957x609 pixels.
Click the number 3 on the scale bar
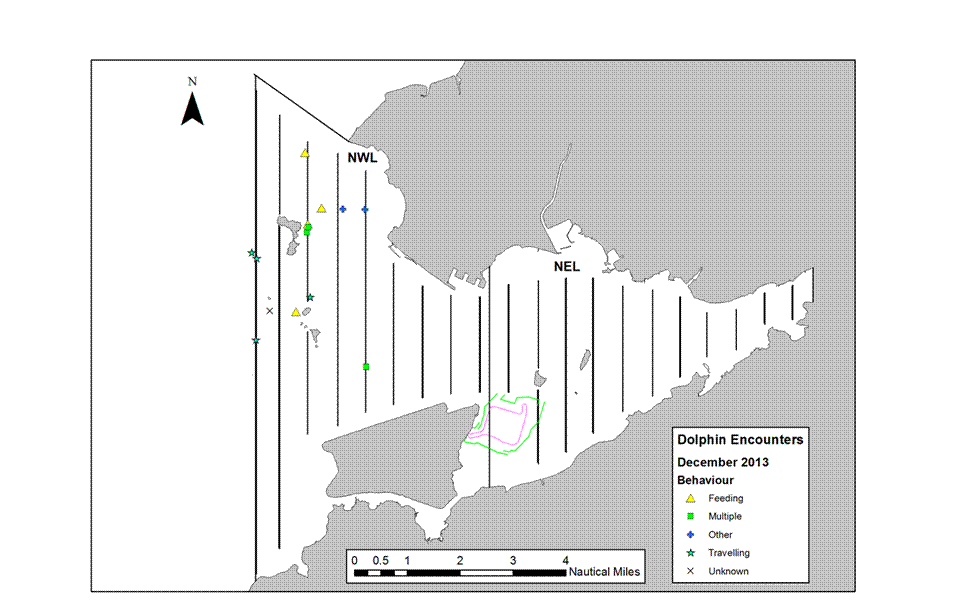(x=513, y=560)
